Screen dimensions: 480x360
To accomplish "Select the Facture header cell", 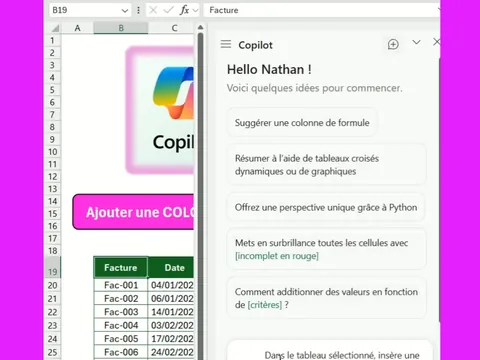I will (121, 267).
